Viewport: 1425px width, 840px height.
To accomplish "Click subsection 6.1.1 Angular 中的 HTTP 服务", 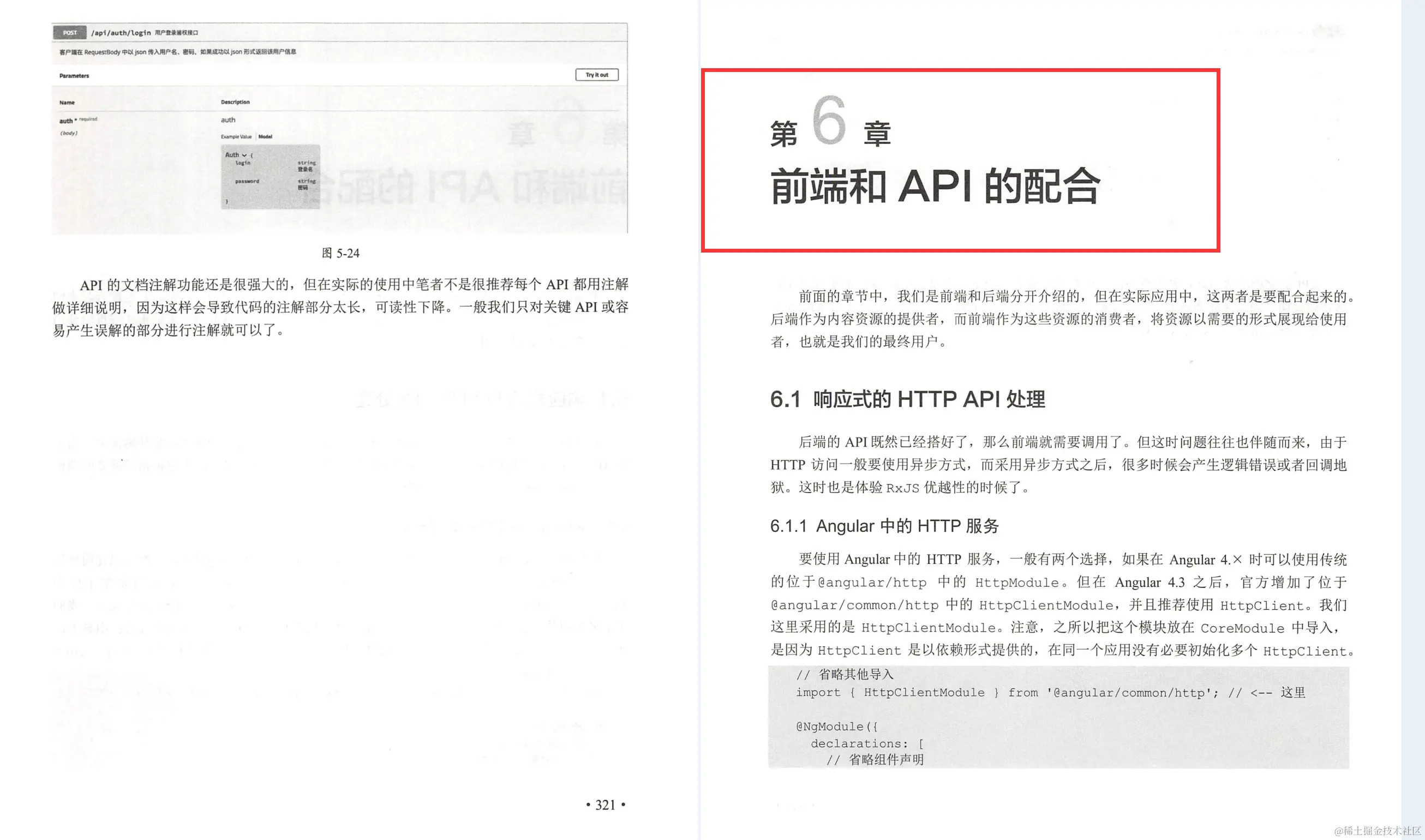I will pos(884,526).
